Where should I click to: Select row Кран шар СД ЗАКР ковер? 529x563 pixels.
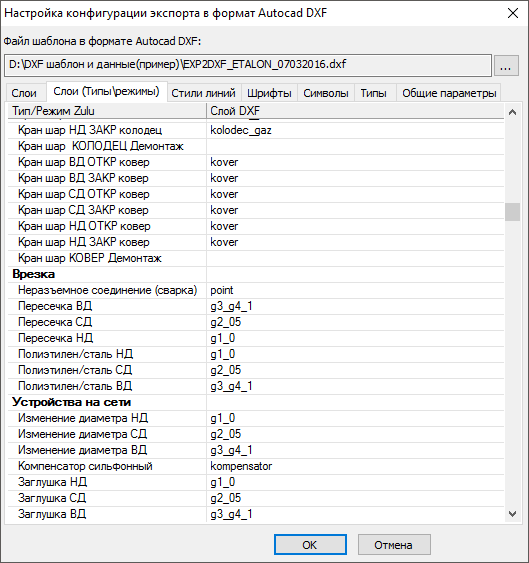pyautogui.click(x=256, y=210)
